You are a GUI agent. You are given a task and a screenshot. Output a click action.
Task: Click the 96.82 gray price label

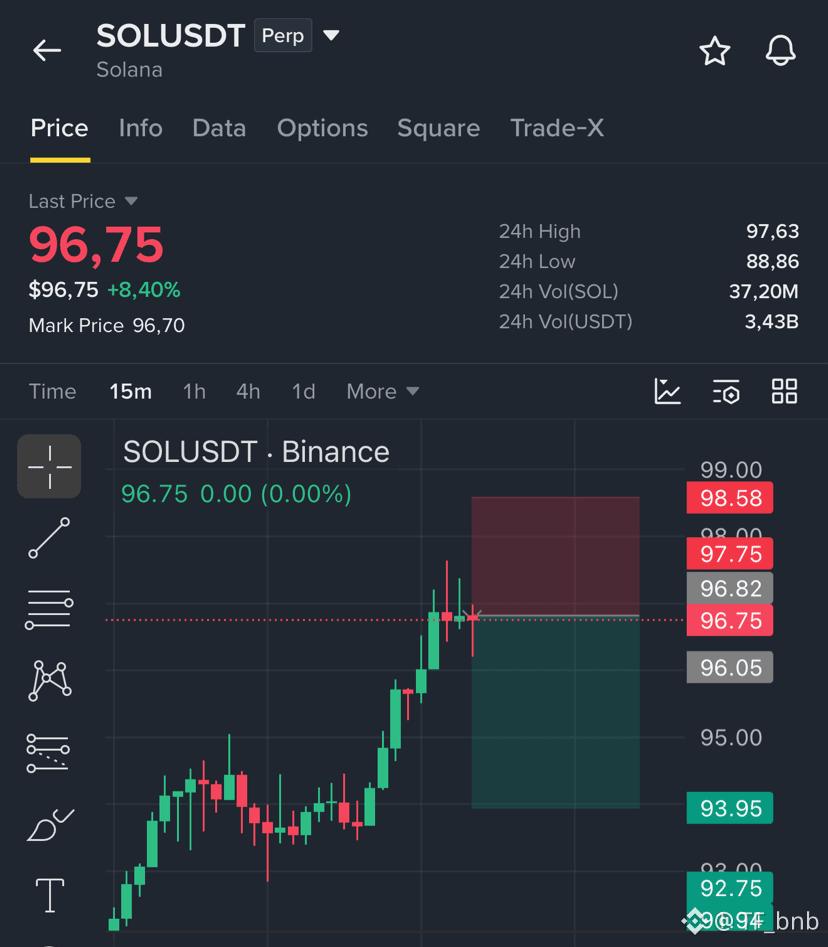point(730,588)
